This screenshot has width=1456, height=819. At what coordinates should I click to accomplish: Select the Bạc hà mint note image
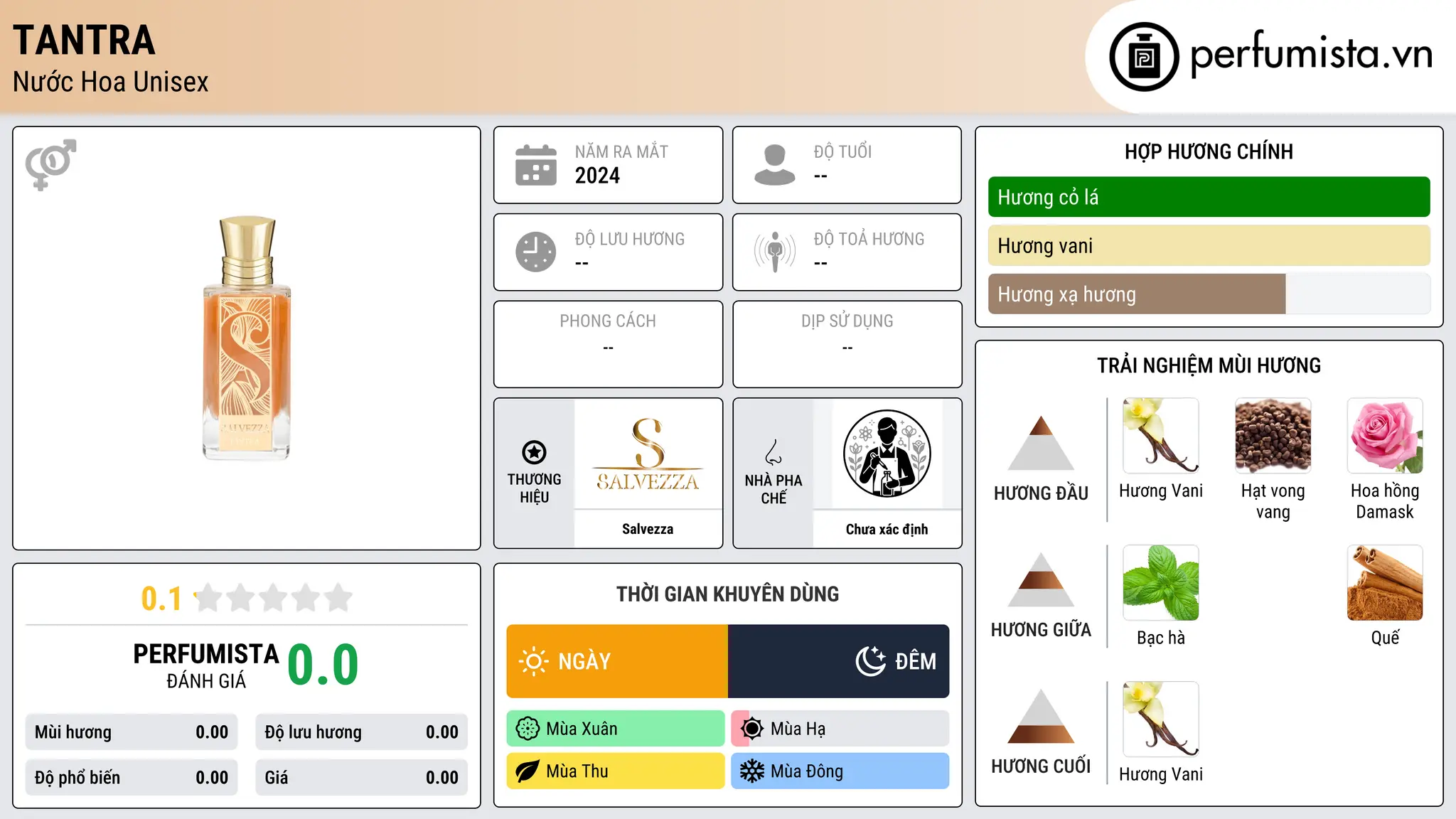pyautogui.click(x=1161, y=583)
